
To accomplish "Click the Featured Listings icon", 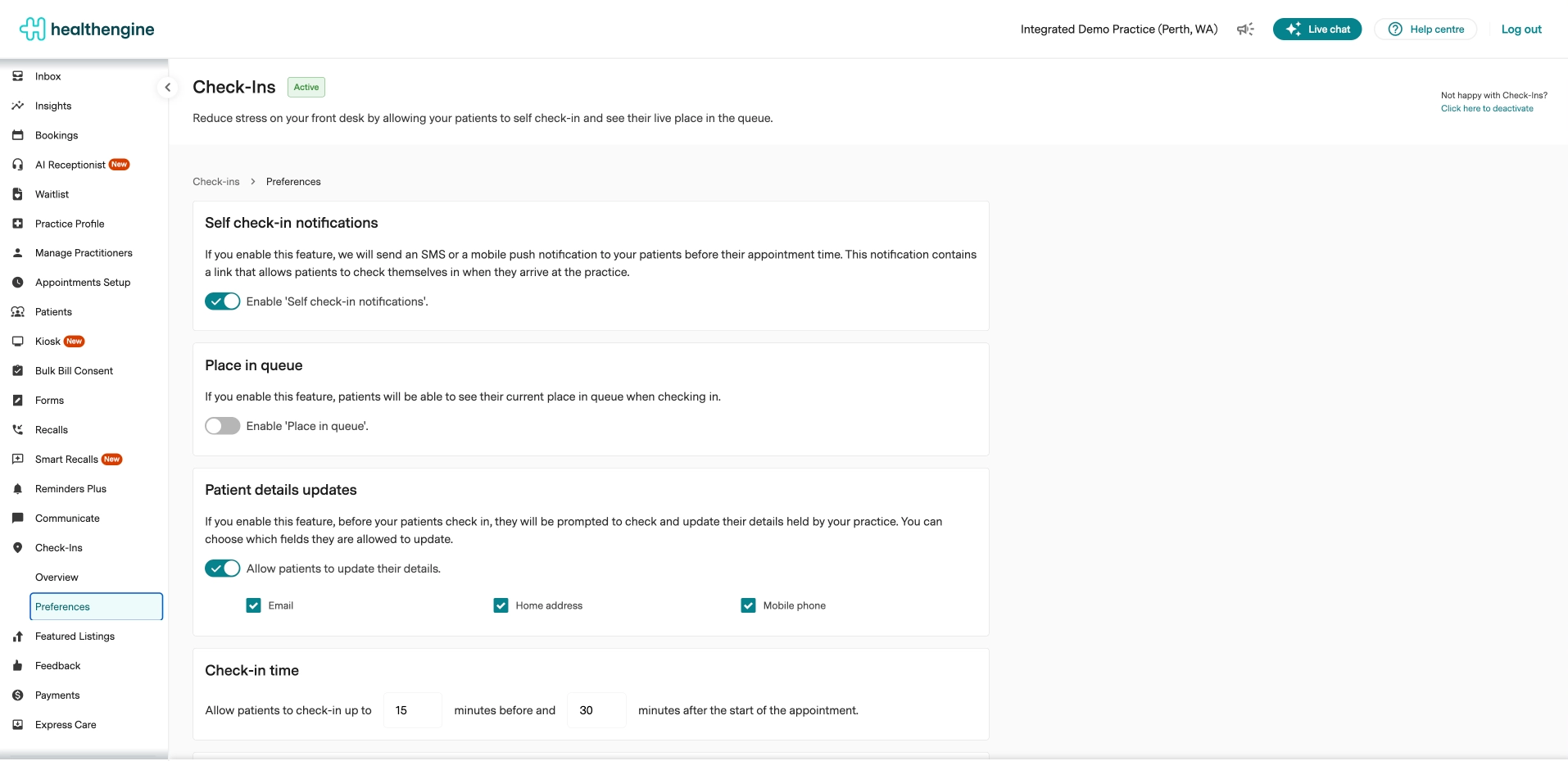I will (17, 636).
